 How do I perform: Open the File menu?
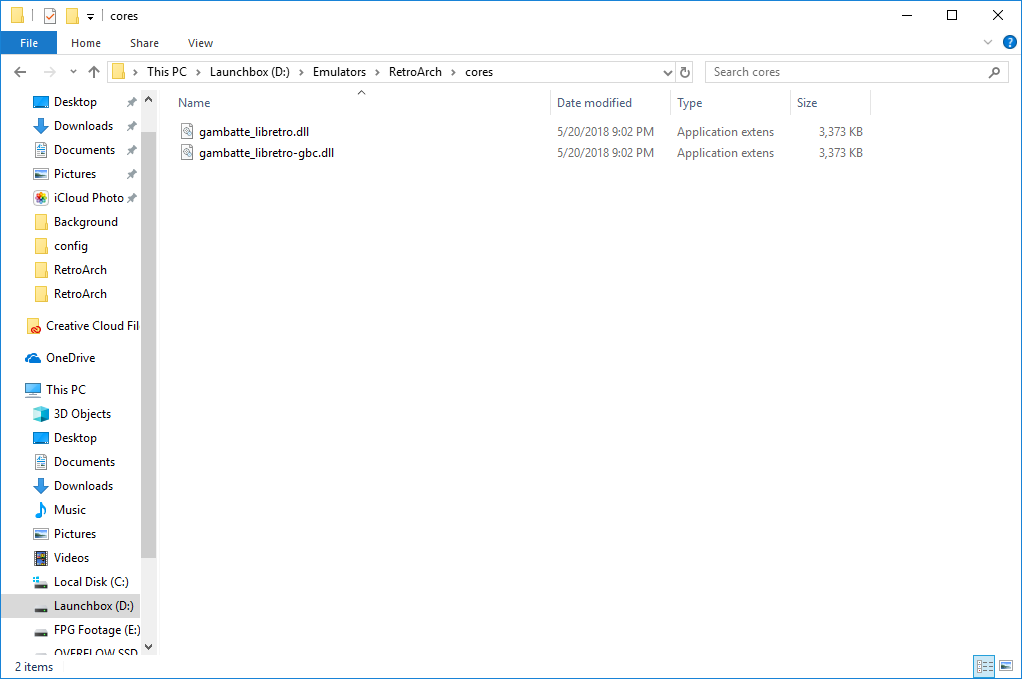(29, 43)
